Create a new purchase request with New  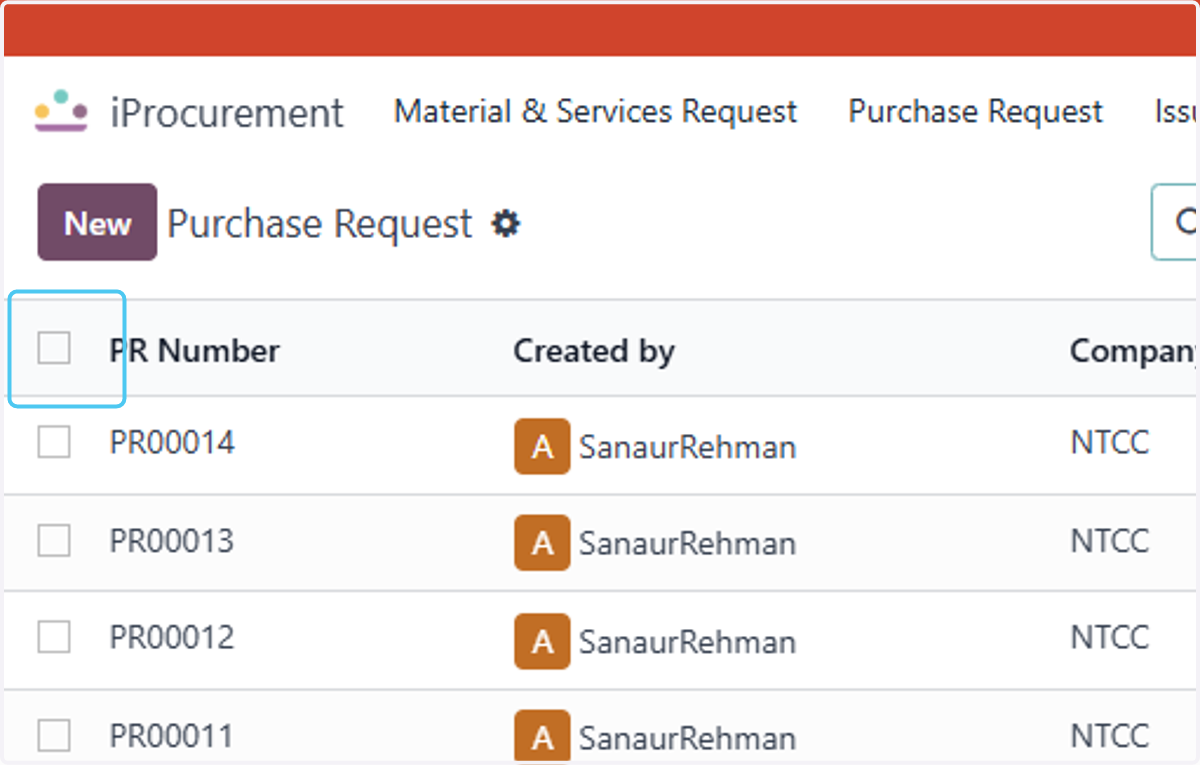pos(97,222)
